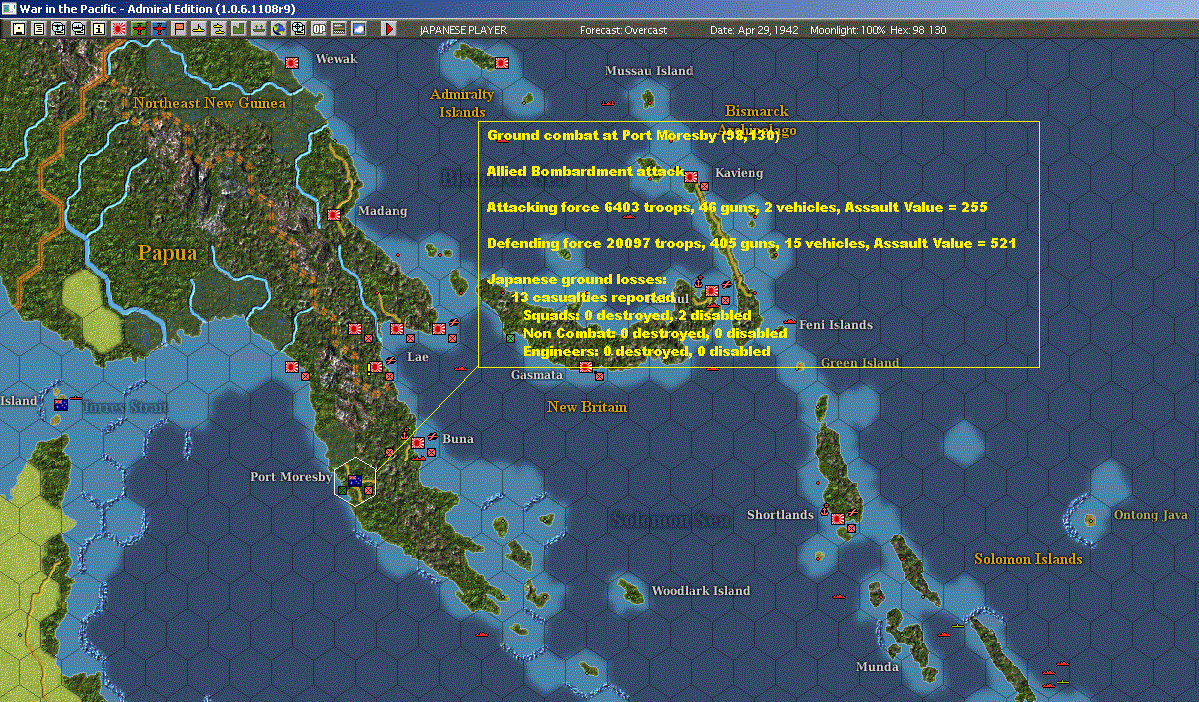Click the red Japanese unit marker at Port Moresby
Viewport: 1199px width, 702px height.
(369, 490)
